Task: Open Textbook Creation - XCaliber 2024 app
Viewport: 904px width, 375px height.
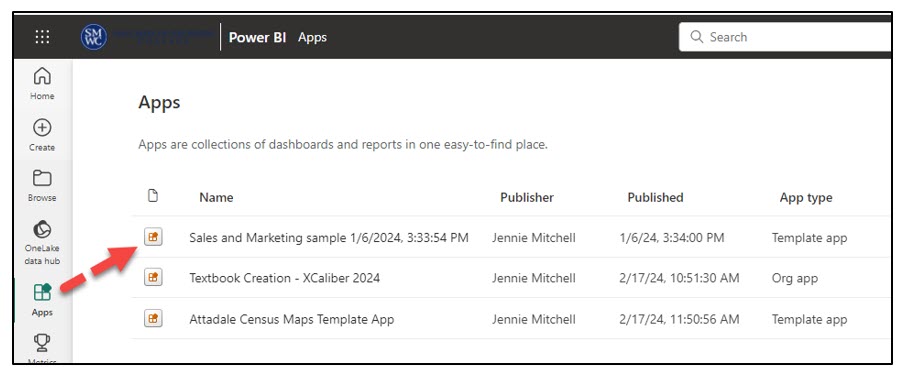Action: [285, 278]
